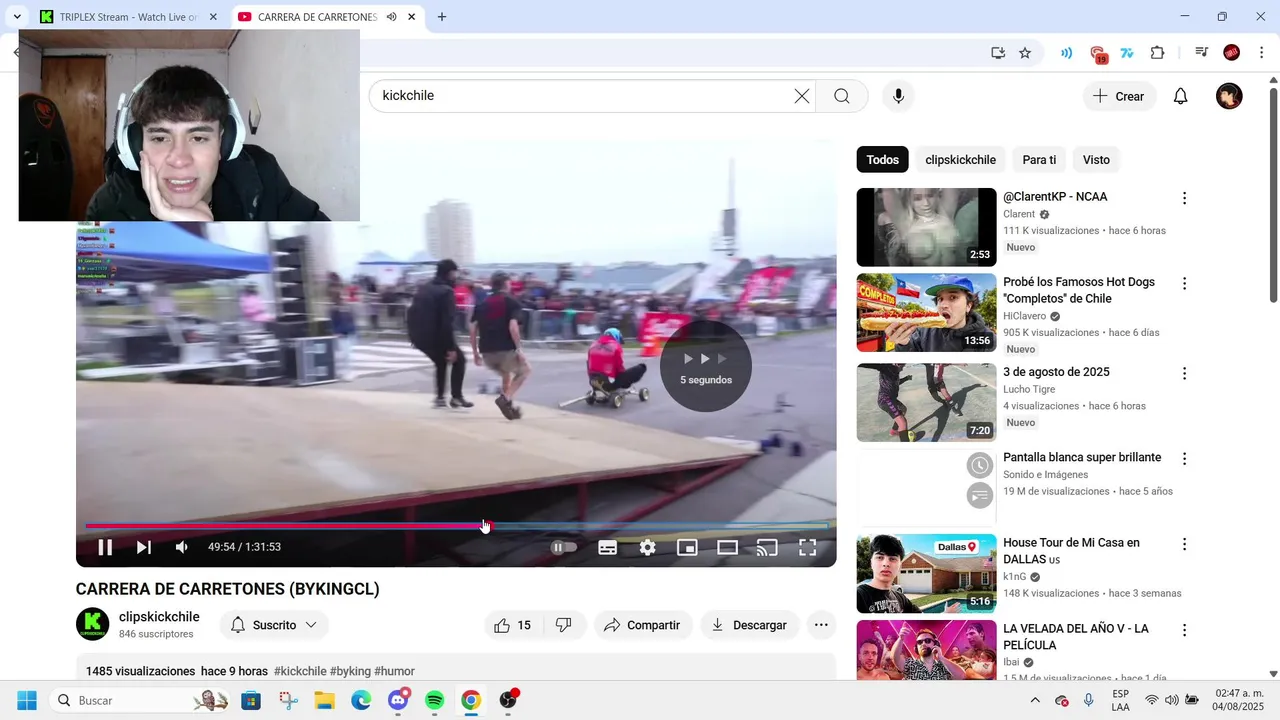
Task: Select the Para ti filter chip
Action: click(x=1039, y=160)
